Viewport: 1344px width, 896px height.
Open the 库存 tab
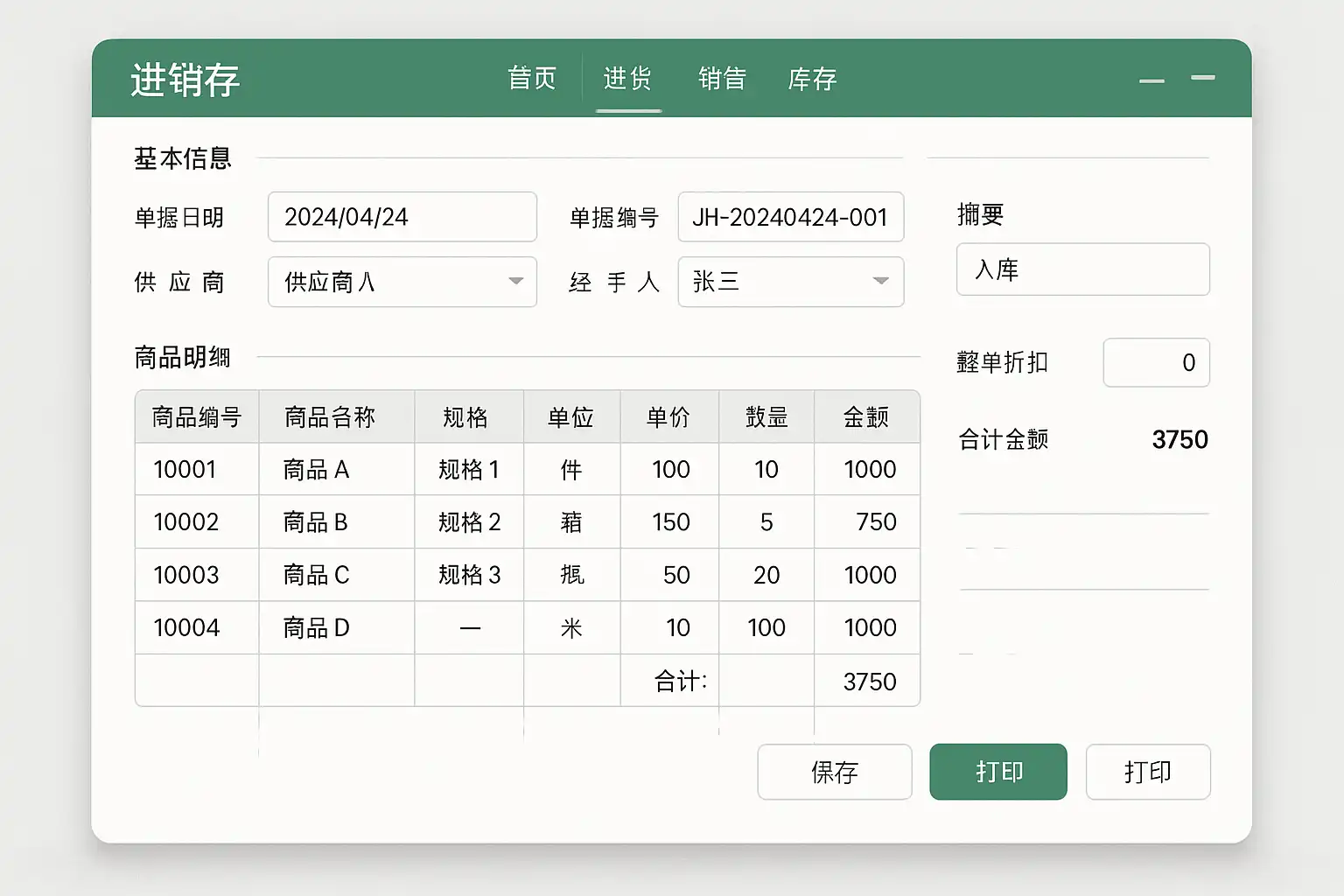tap(812, 80)
